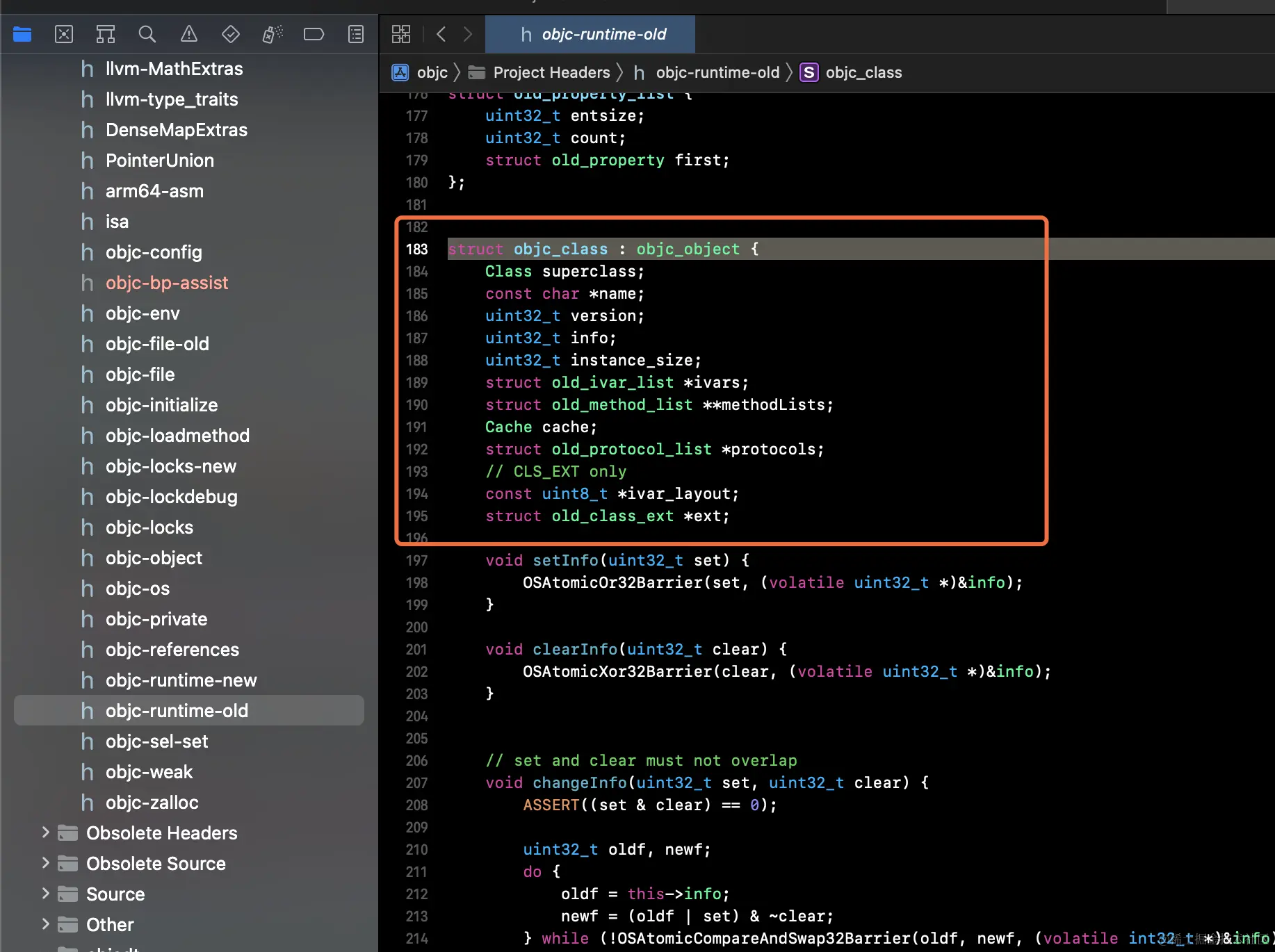Expand the Obsolete Source folder
This screenshot has width=1275, height=952.
click(x=46, y=863)
